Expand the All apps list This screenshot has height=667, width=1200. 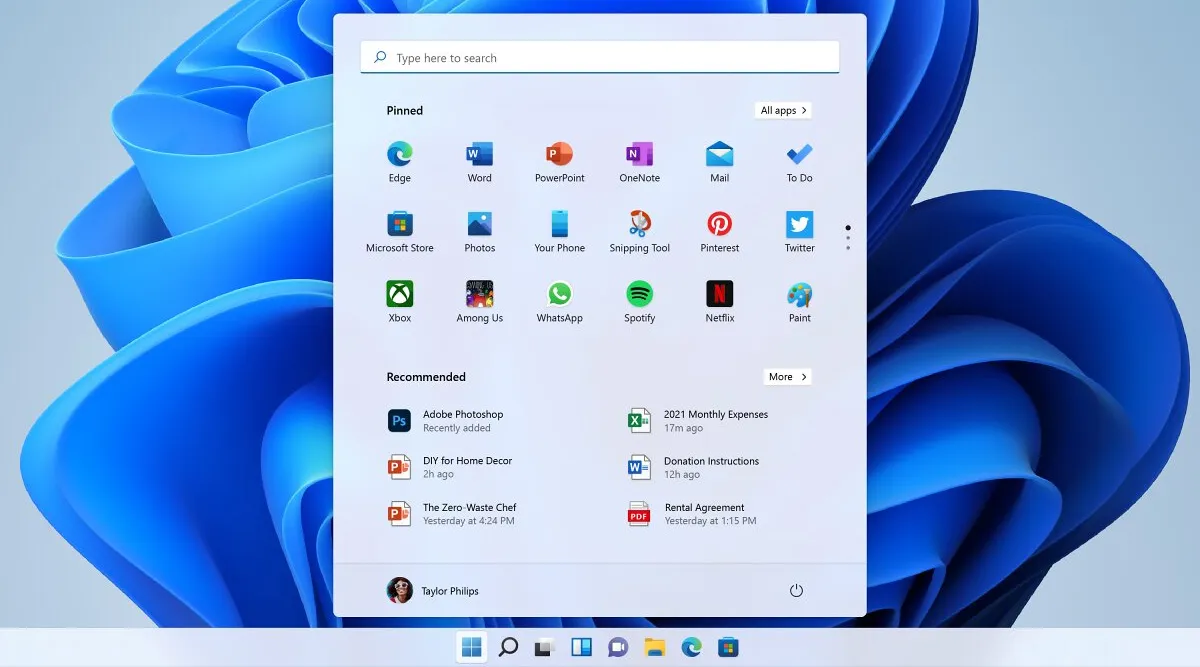tap(783, 111)
